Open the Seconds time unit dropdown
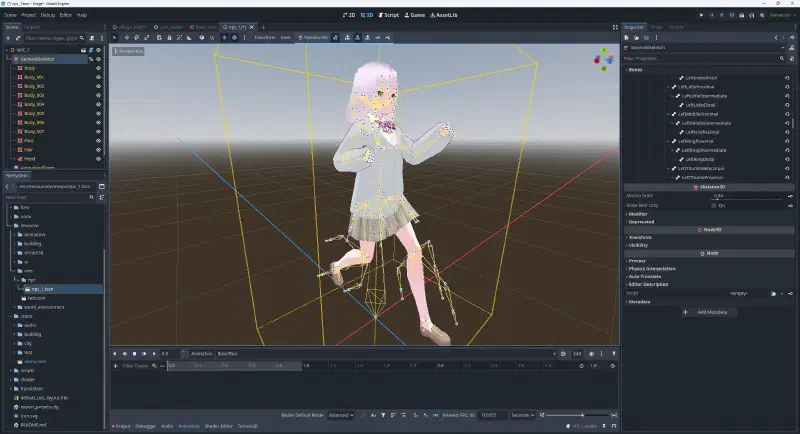This screenshot has height=434, width=800. 522,415
